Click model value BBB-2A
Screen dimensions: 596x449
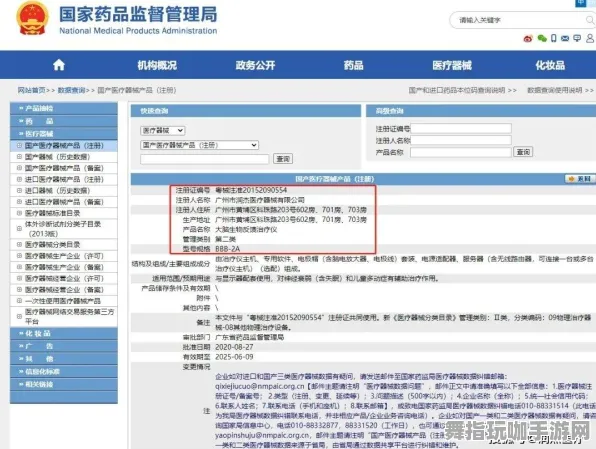pyautogui.click(x=227, y=249)
